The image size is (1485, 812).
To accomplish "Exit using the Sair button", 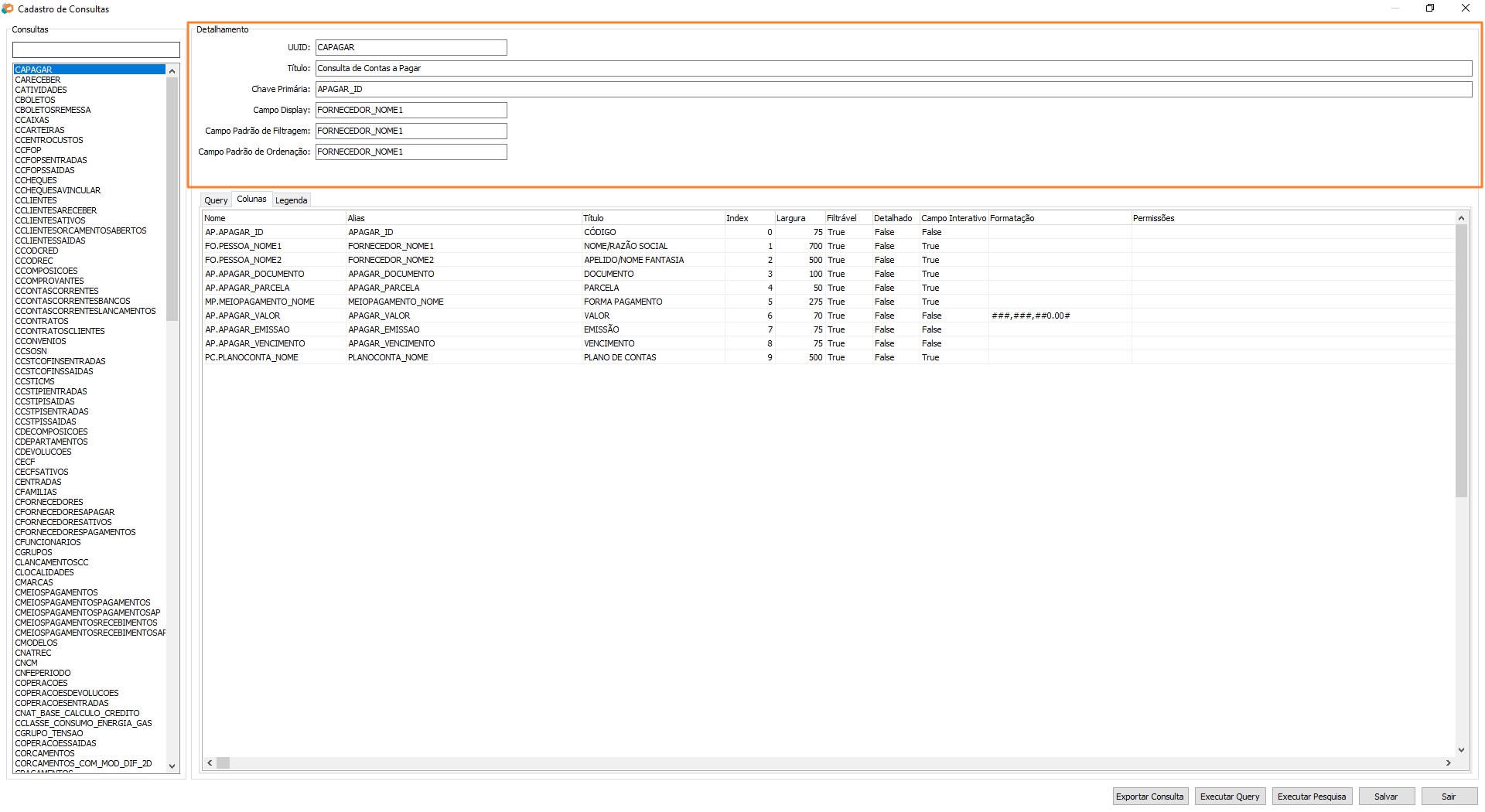I will pyautogui.click(x=1449, y=797).
